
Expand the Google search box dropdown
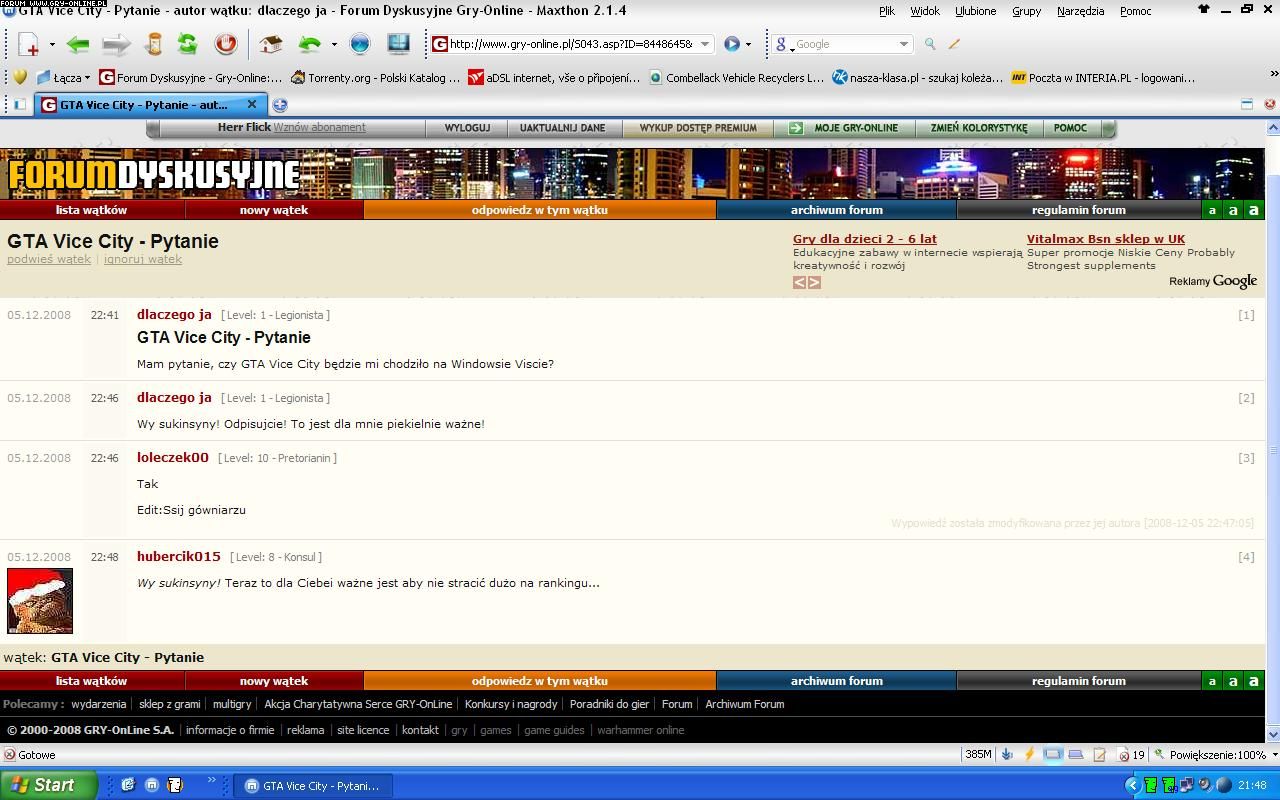(x=904, y=44)
